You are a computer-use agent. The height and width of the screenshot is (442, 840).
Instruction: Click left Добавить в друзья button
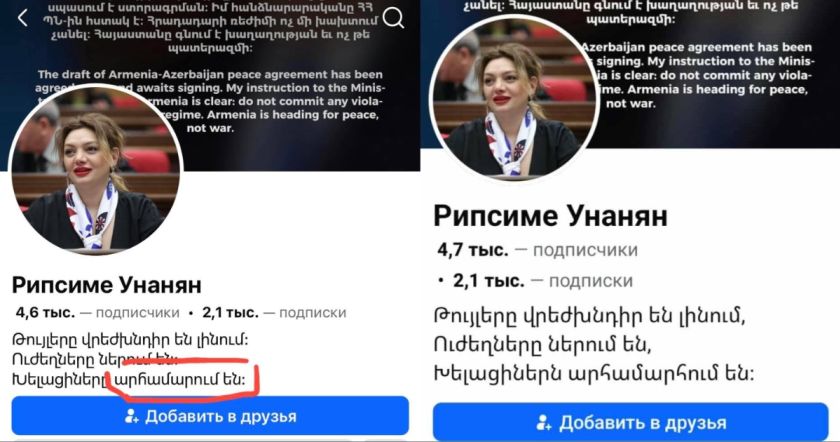point(210,416)
